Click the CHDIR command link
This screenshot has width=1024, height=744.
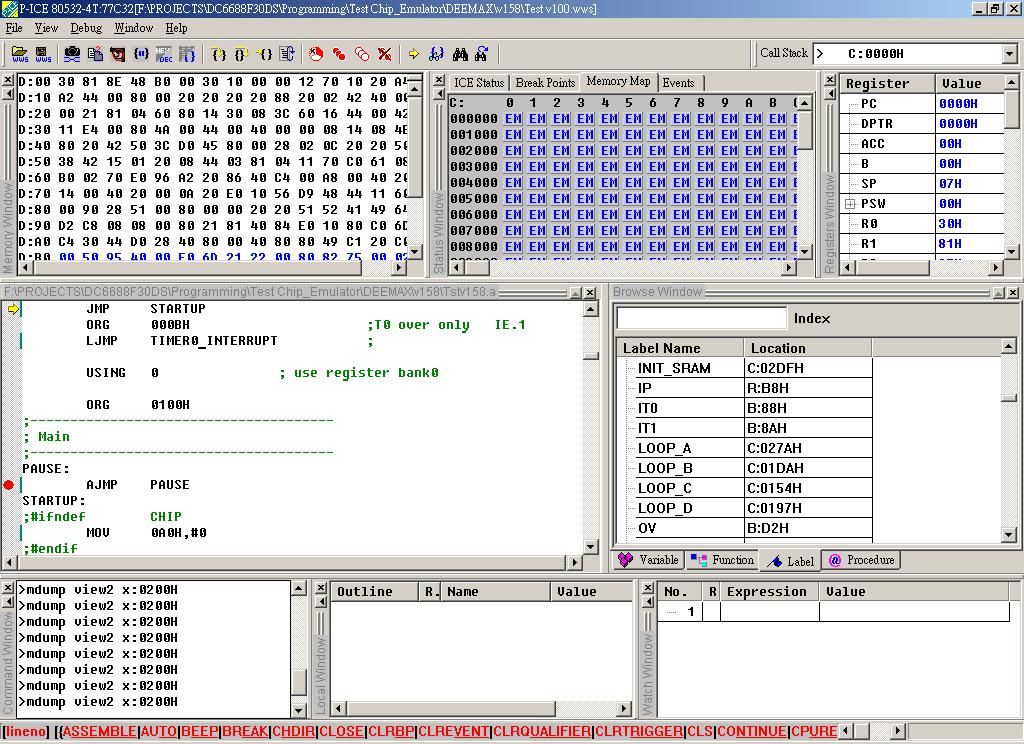(x=293, y=732)
